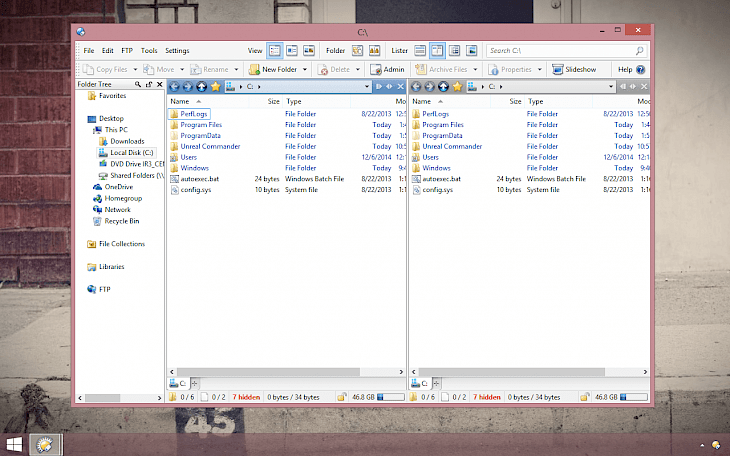Go forward in the left pane

coord(187,86)
